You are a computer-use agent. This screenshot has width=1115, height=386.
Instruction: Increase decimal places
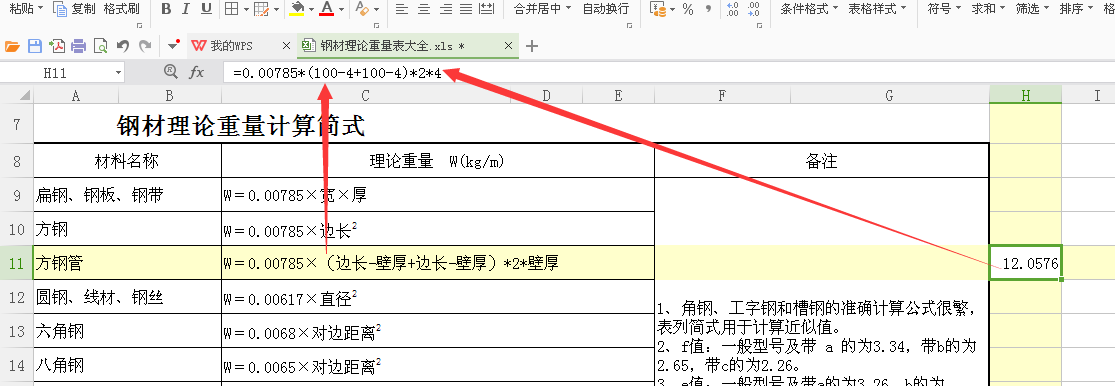click(x=733, y=9)
